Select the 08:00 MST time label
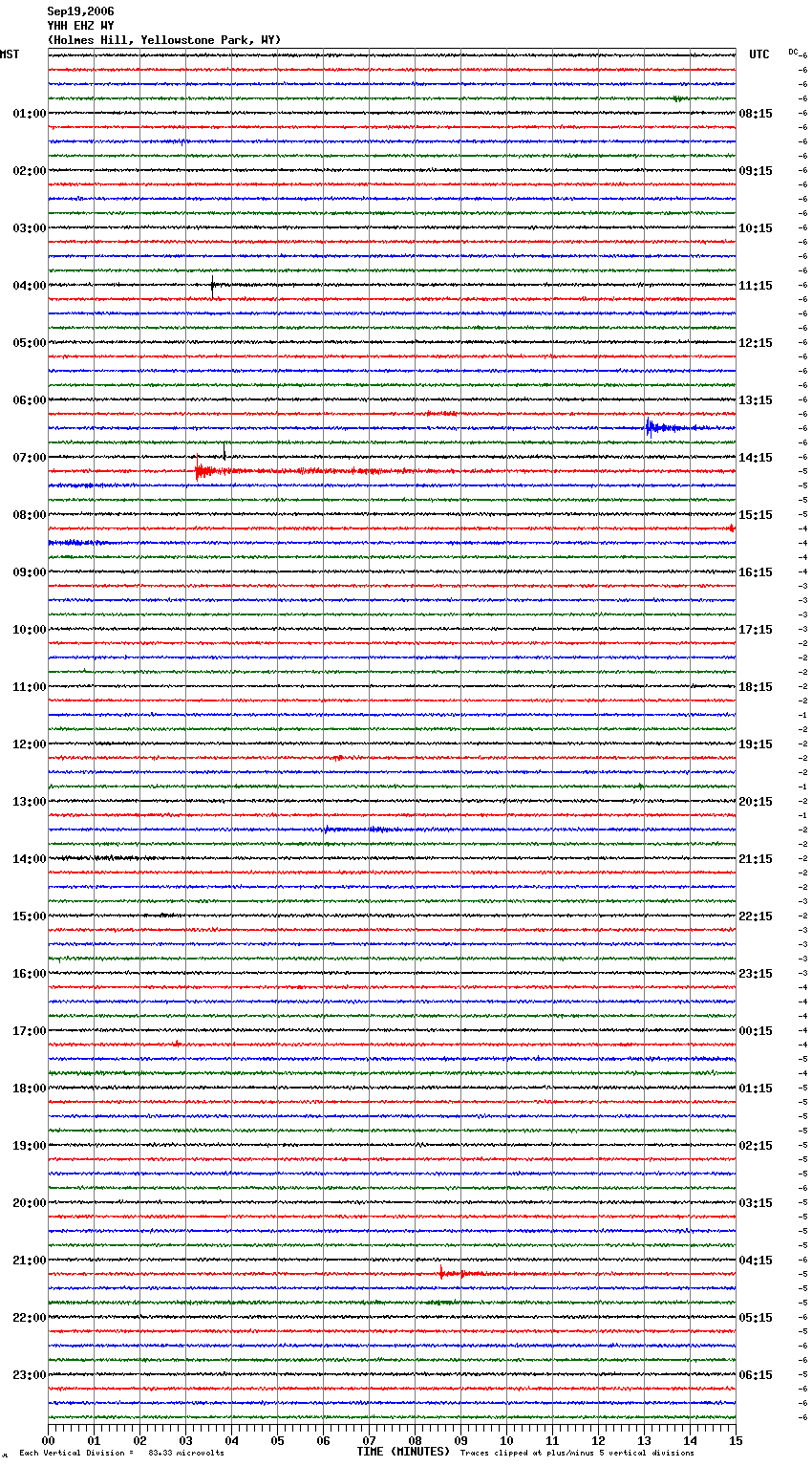The image size is (812, 1466). [30, 515]
